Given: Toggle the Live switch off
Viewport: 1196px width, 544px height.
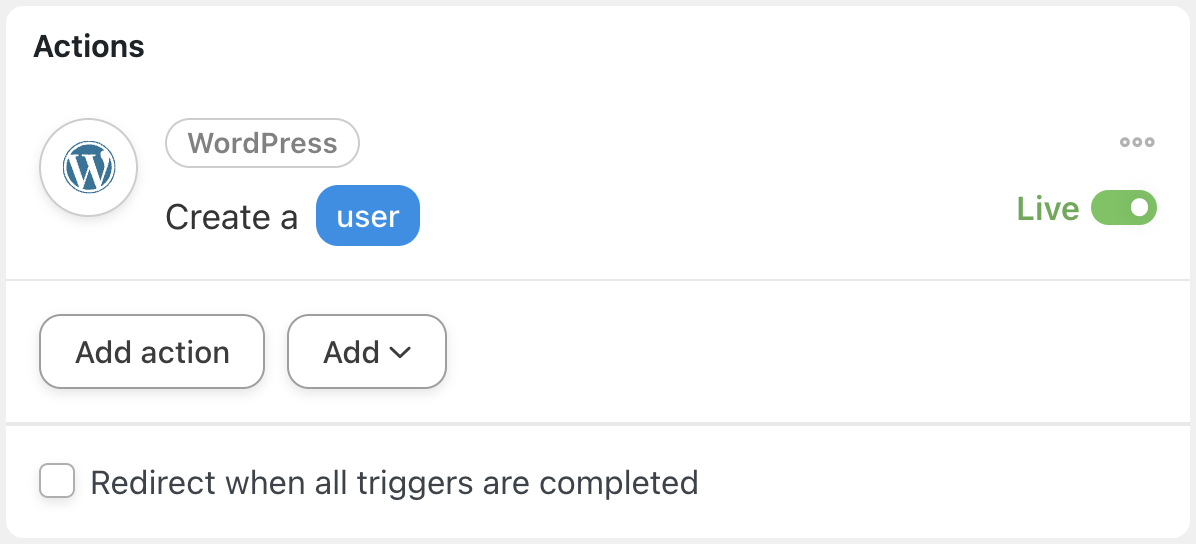Looking at the screenshot, I should pos(1123,208).
